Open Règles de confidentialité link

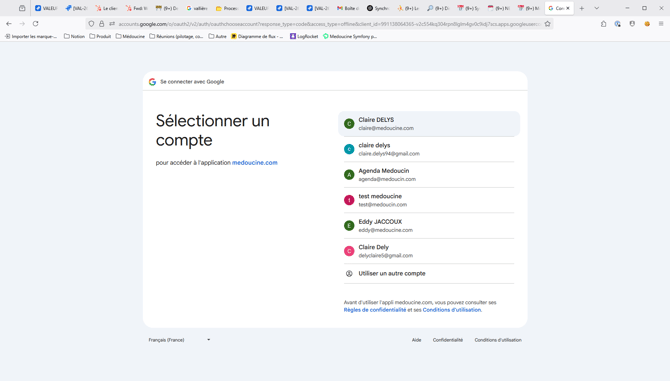375,310
